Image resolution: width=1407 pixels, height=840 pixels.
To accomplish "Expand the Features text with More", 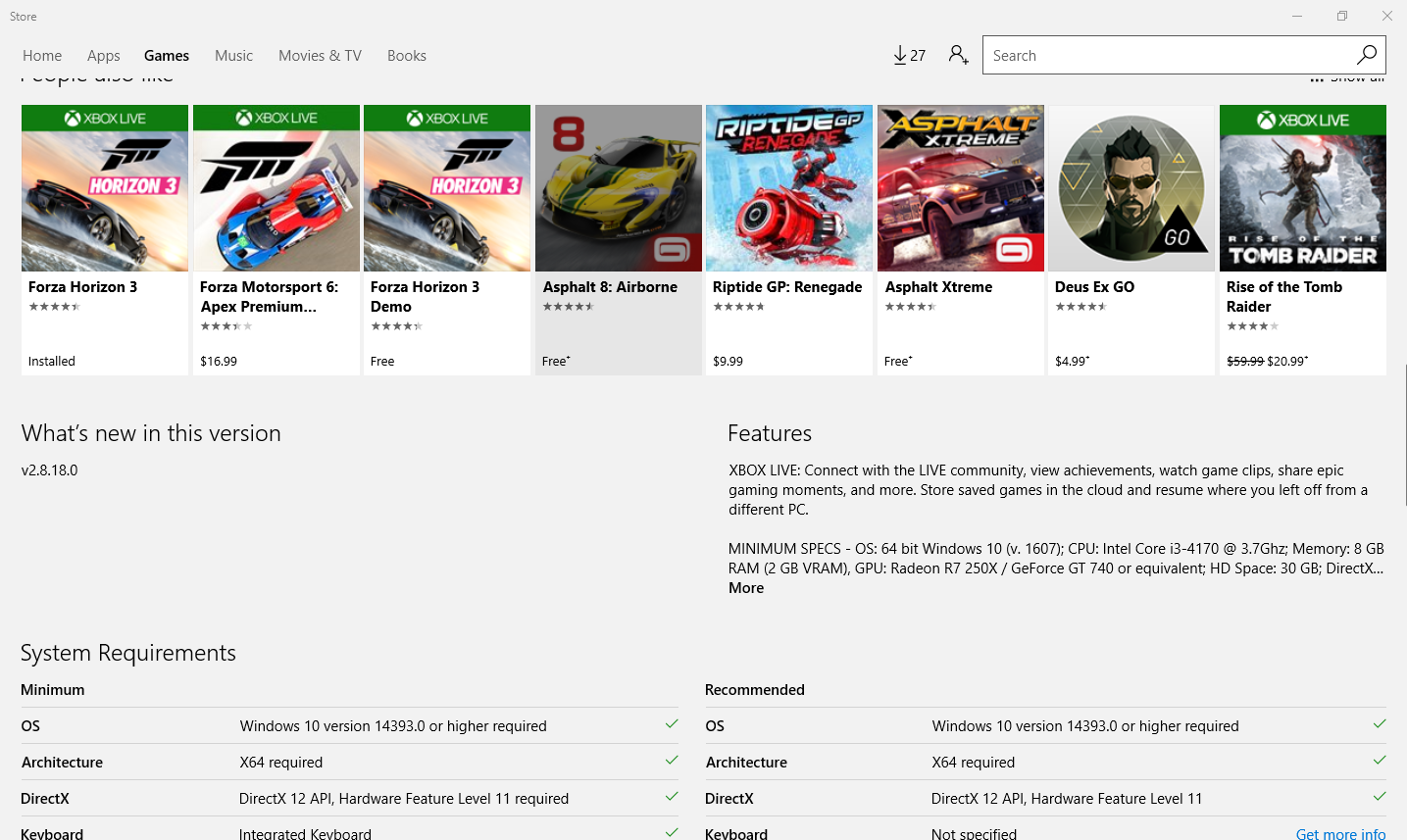I will tap(746, 588).
